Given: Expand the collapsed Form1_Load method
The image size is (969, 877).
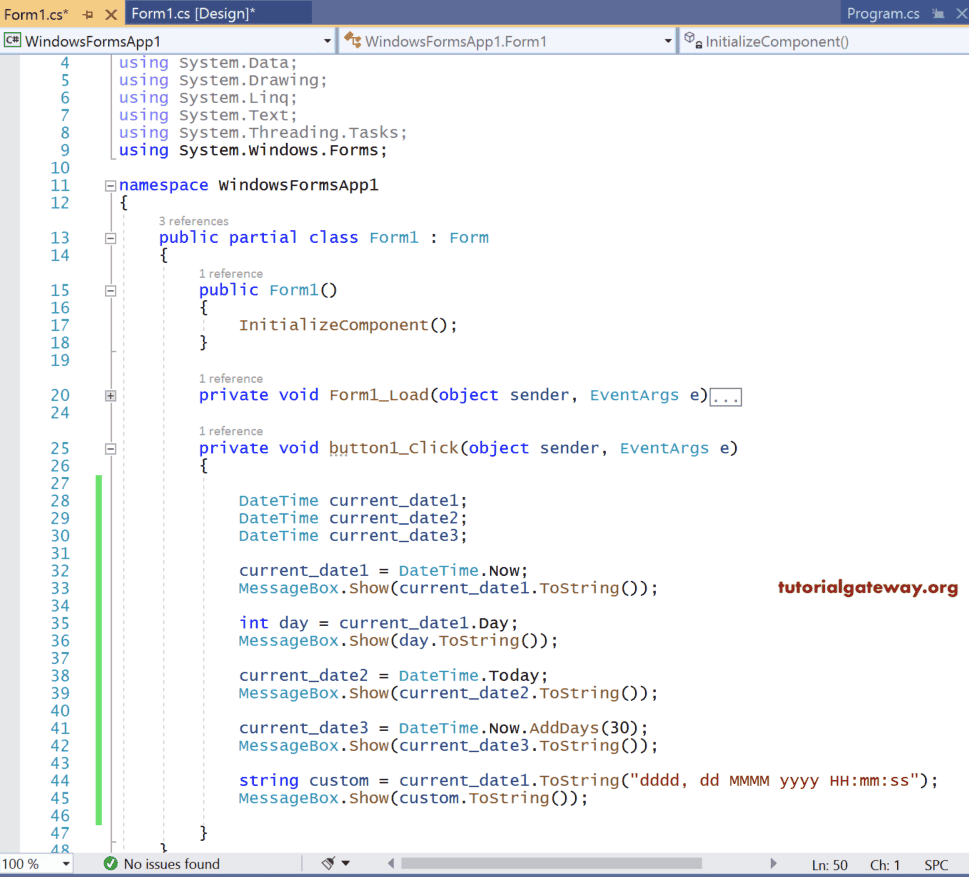Looking at the screenshot, I should pos(110,395).
